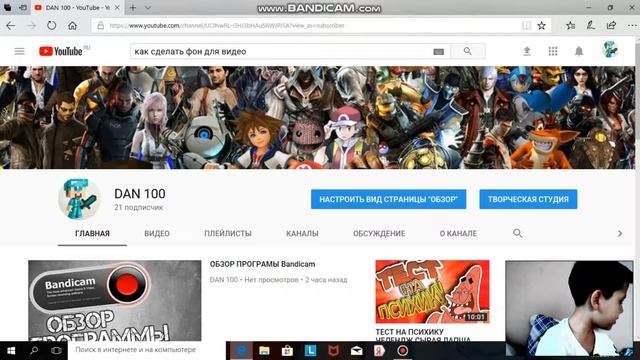Open the Edge favorites hub icon
This screenshot has height=360, width=640.
click(x=570, y=25)
